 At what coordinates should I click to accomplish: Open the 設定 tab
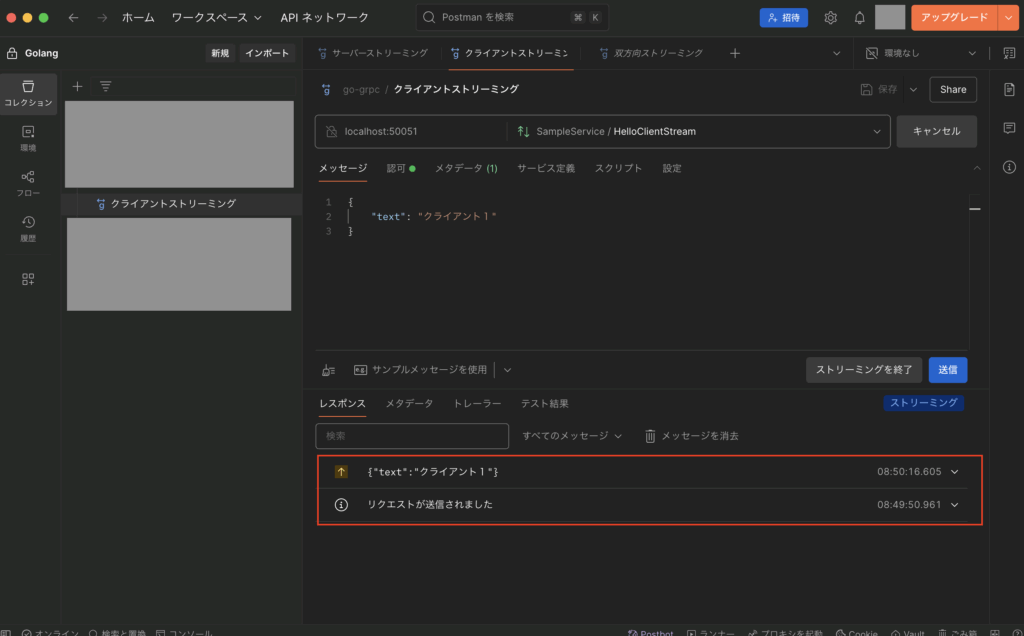click(x=671, y=168)
